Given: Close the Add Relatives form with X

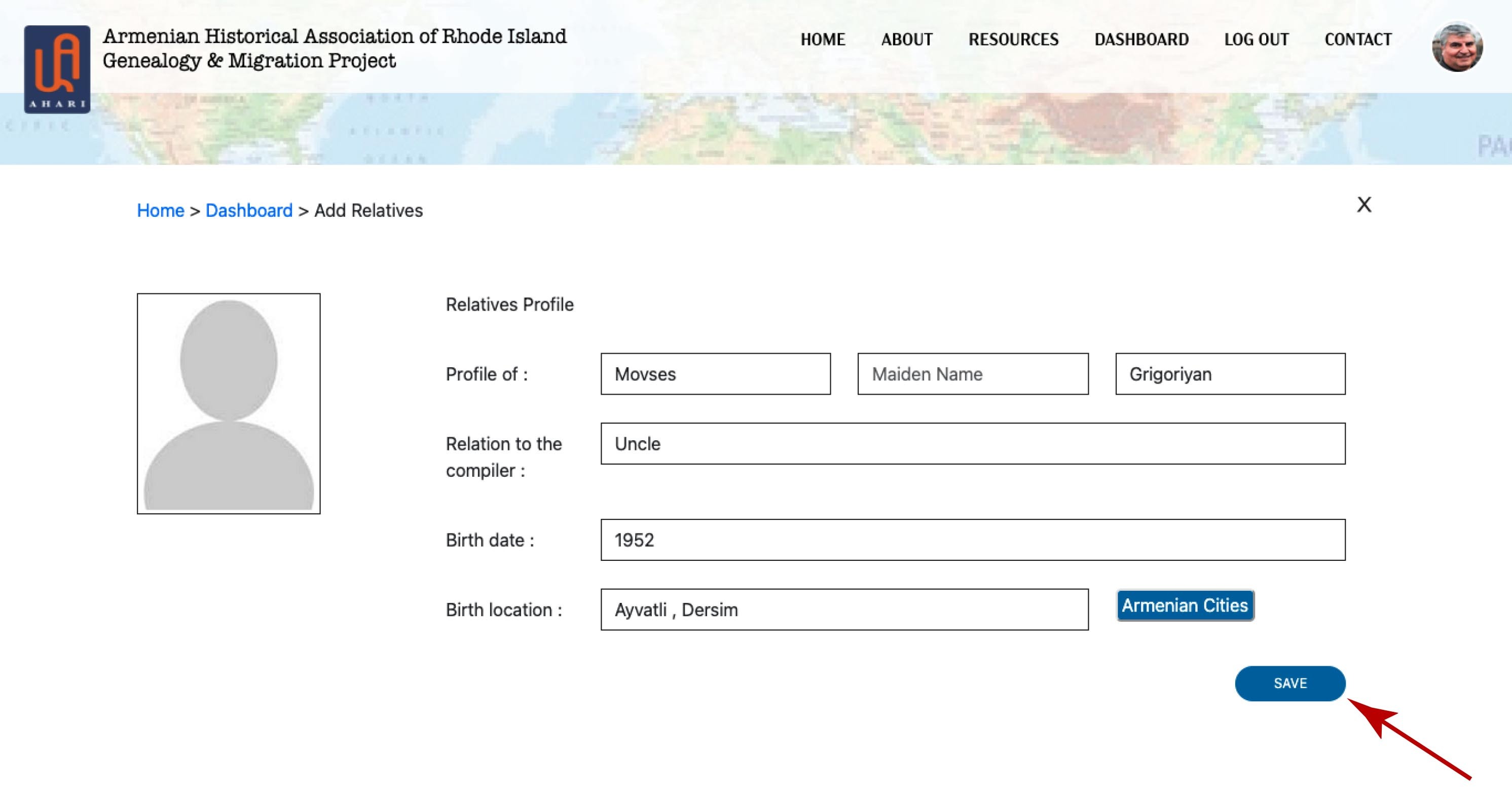Looking at the screenshot, I should coord(1364,205).
